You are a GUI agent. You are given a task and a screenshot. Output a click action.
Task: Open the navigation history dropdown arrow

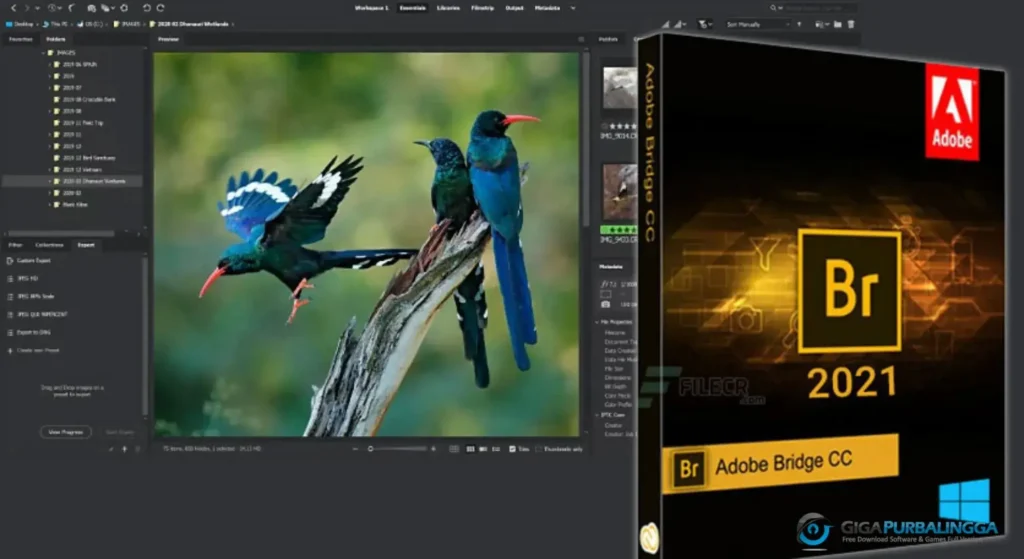[x=37, y=8]
